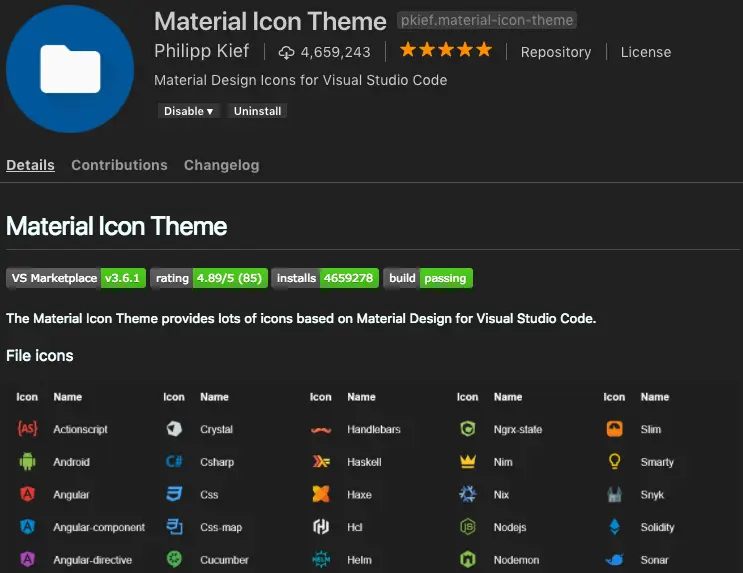Click the Nodemon name text

[x=516, y=560]
